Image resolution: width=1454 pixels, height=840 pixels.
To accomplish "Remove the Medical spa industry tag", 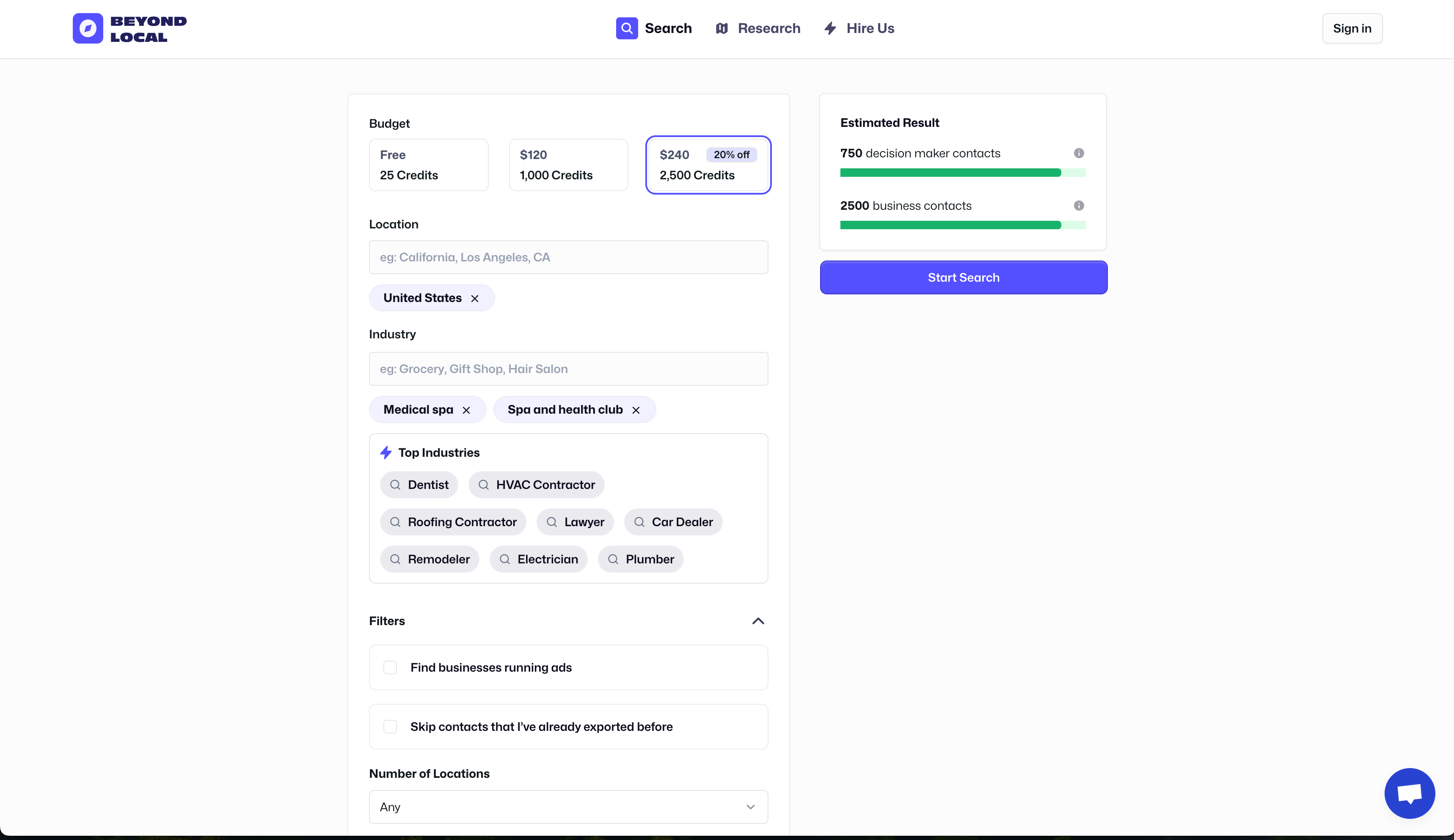I will pyautogui.click(x=466, y=410).
